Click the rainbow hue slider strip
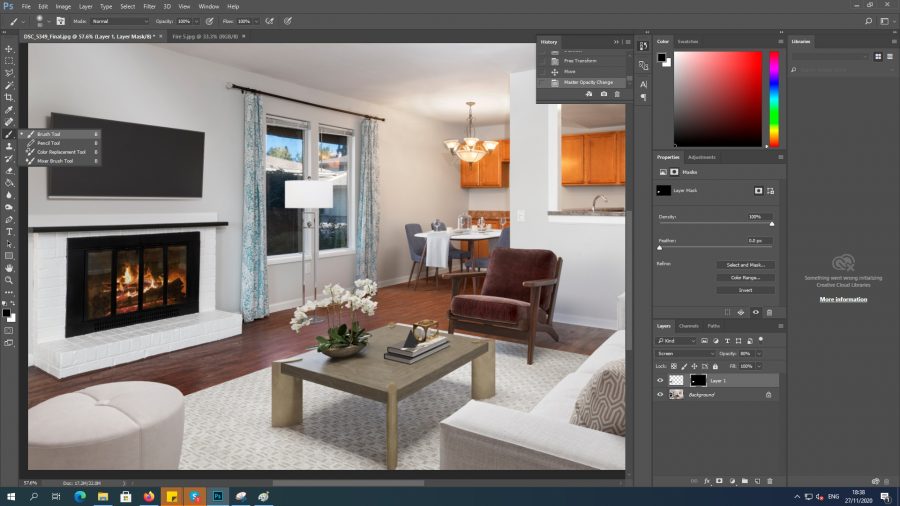The image size is (900, 506). click(774, 99)
